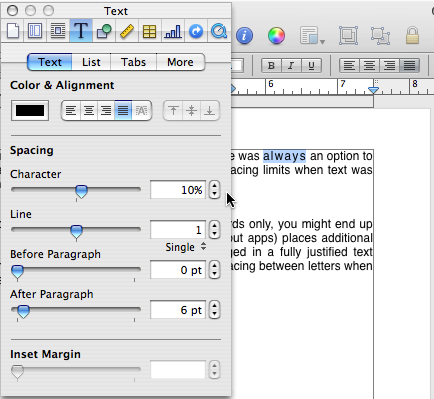Viewport: 434px width, 399px height.
Task: Align right using the format bar
Action: [x=389, y=65]
